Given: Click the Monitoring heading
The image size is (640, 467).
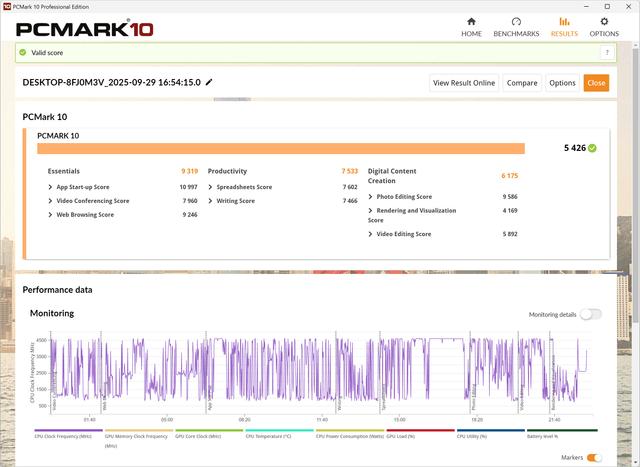Looking at the screenshot, I should (52, 313).
